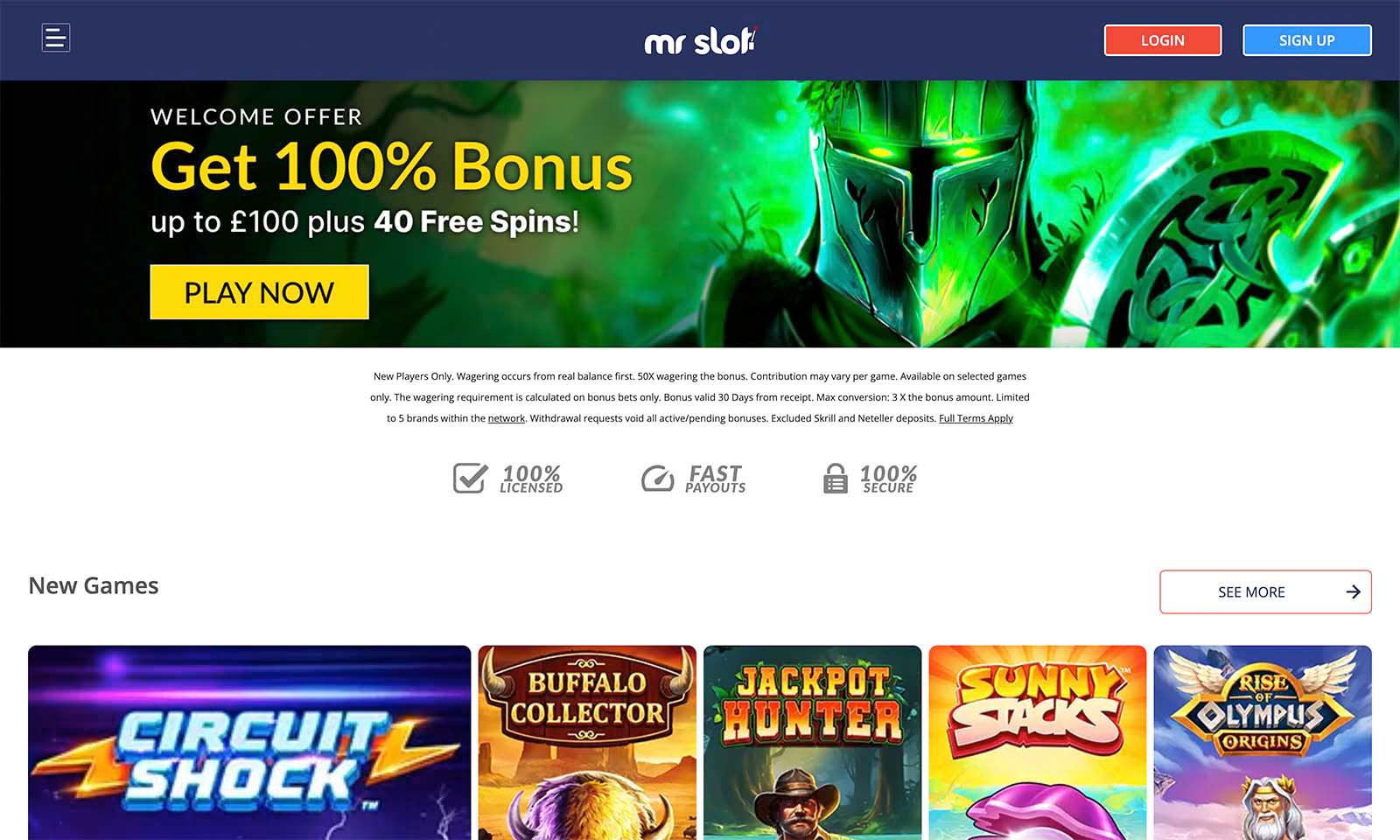The width and height of the screenshot is (1400, 840).
Task: Click the mr slot logo
Action: point(700,40)
